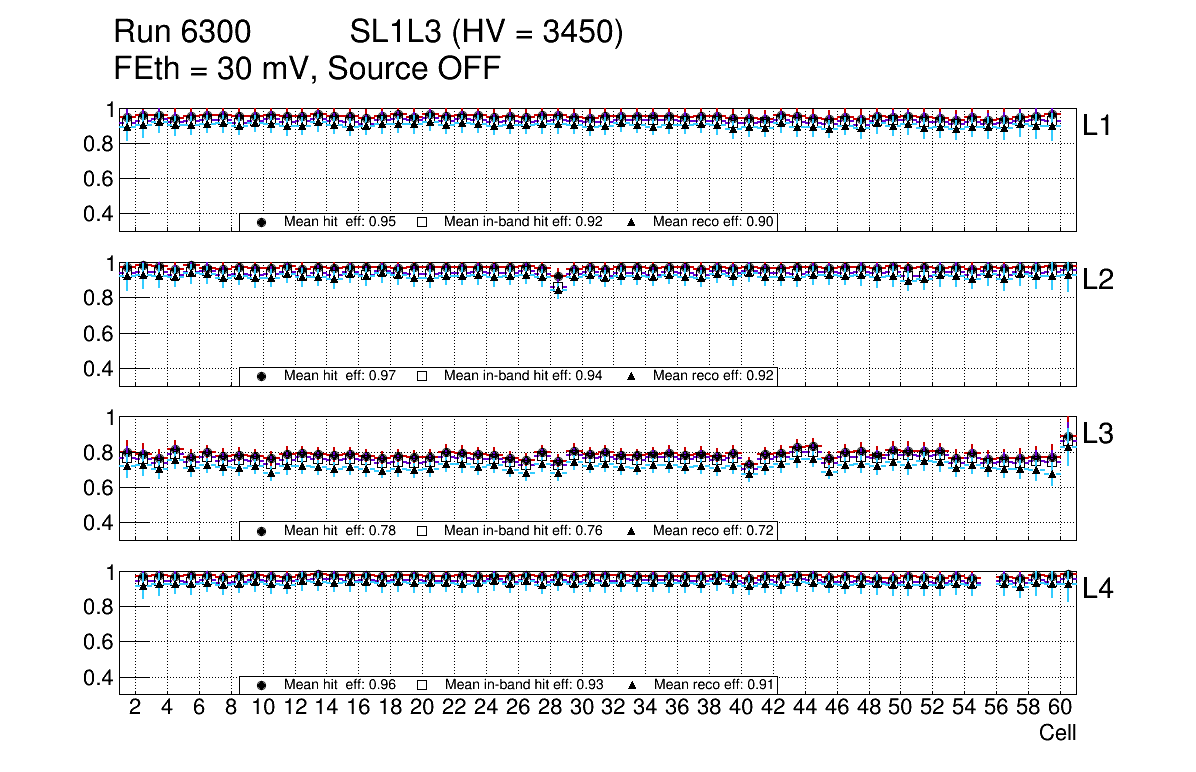This screenshot has width=1196, height=772.
Task: Click the triangle marker in L4 legend
Action: click(x=632, y=685)
